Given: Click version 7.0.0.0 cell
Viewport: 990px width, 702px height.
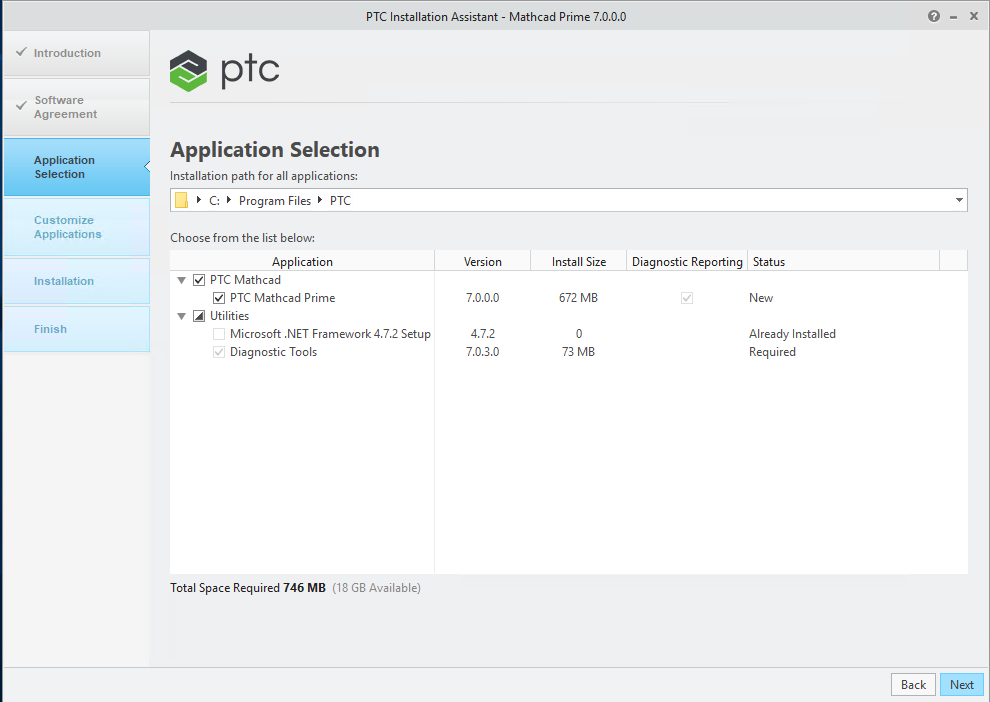Looking at the screenshot, I should coord(482,298).
